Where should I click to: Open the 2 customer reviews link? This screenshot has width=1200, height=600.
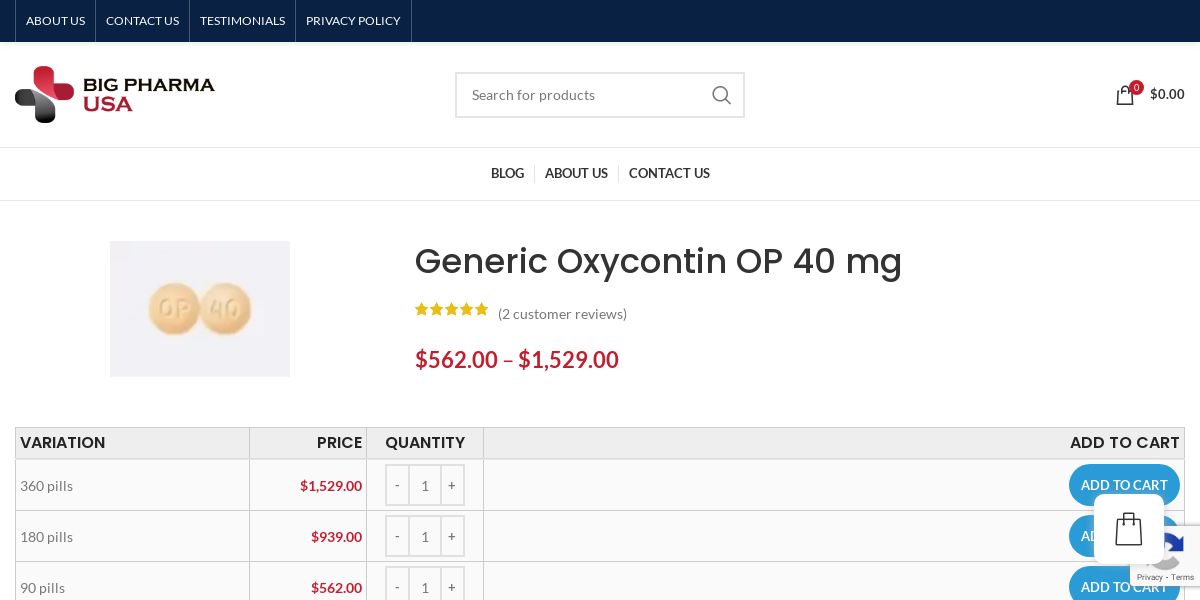point(562,314)
